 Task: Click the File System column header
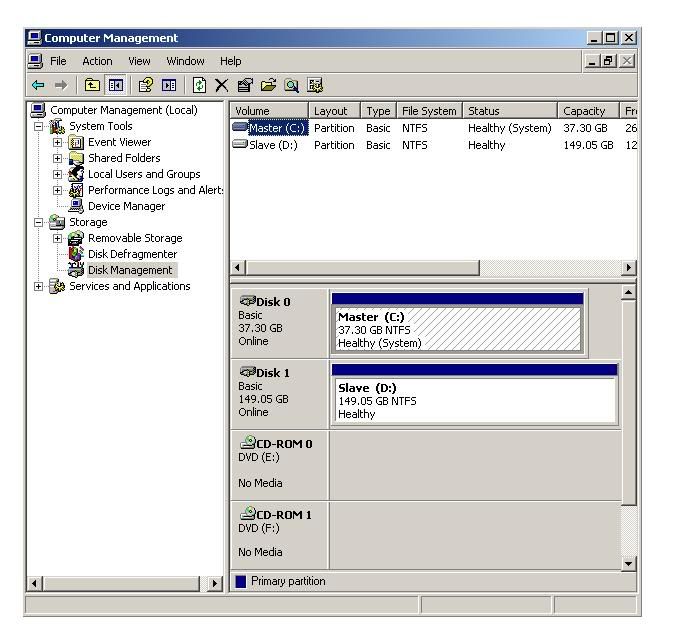(x=429, y=111)
